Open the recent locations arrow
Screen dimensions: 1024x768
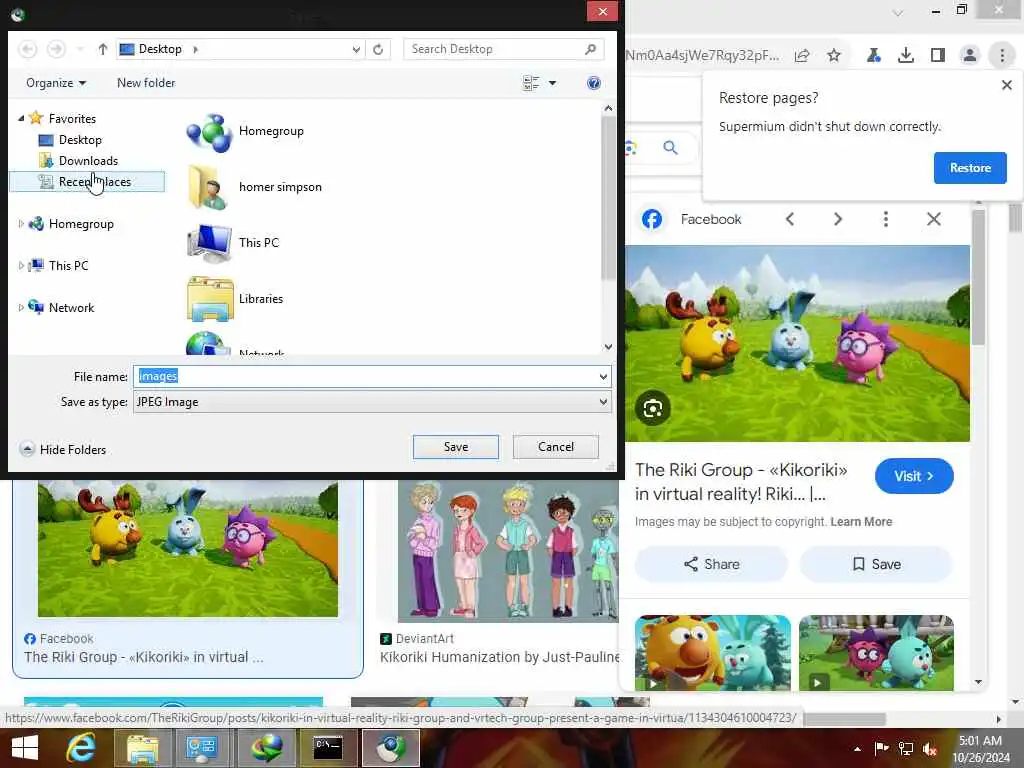[80, 49]
